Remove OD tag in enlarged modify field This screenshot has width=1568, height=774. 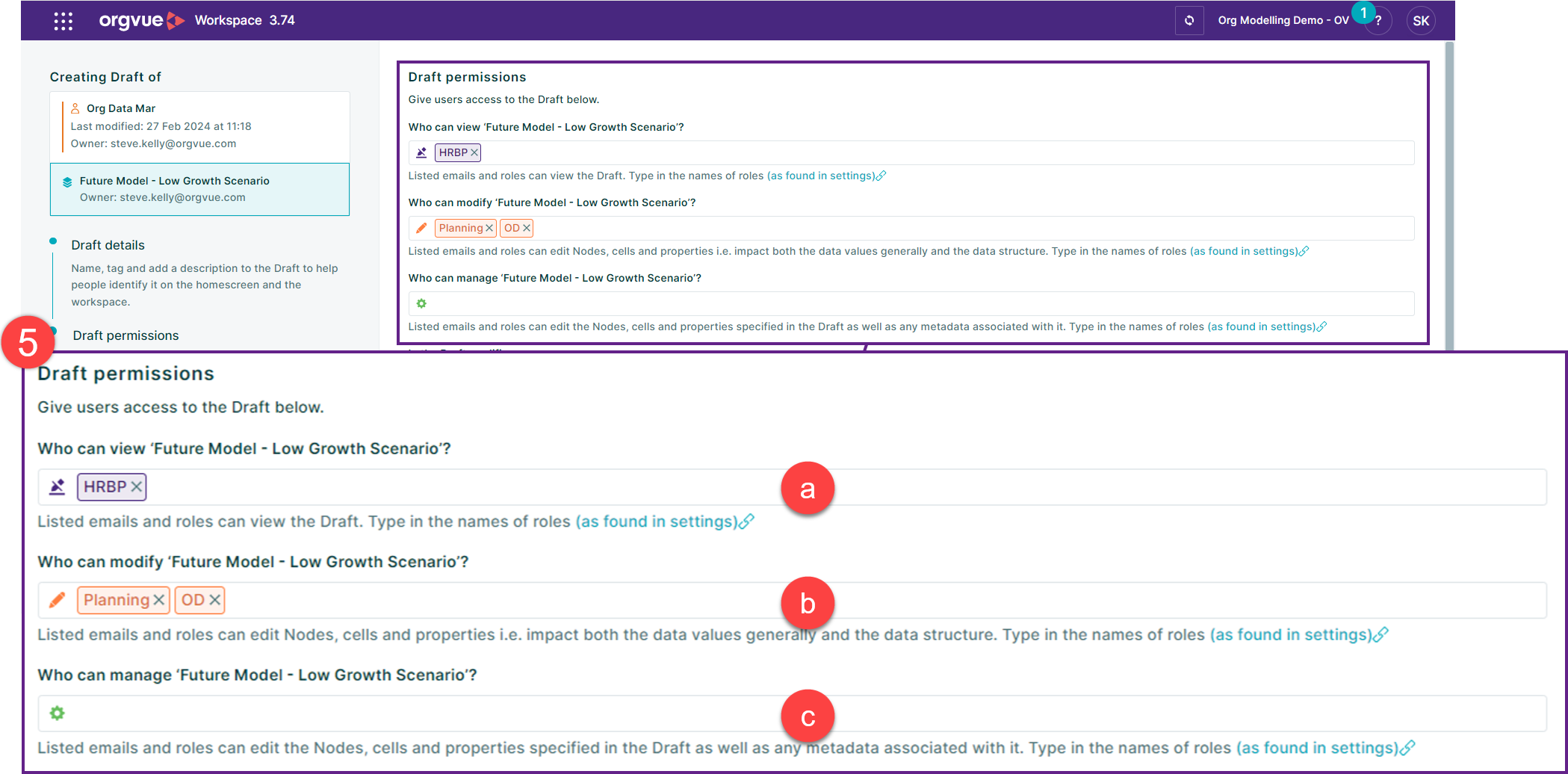pyautogui.click(x=215, y=600)
